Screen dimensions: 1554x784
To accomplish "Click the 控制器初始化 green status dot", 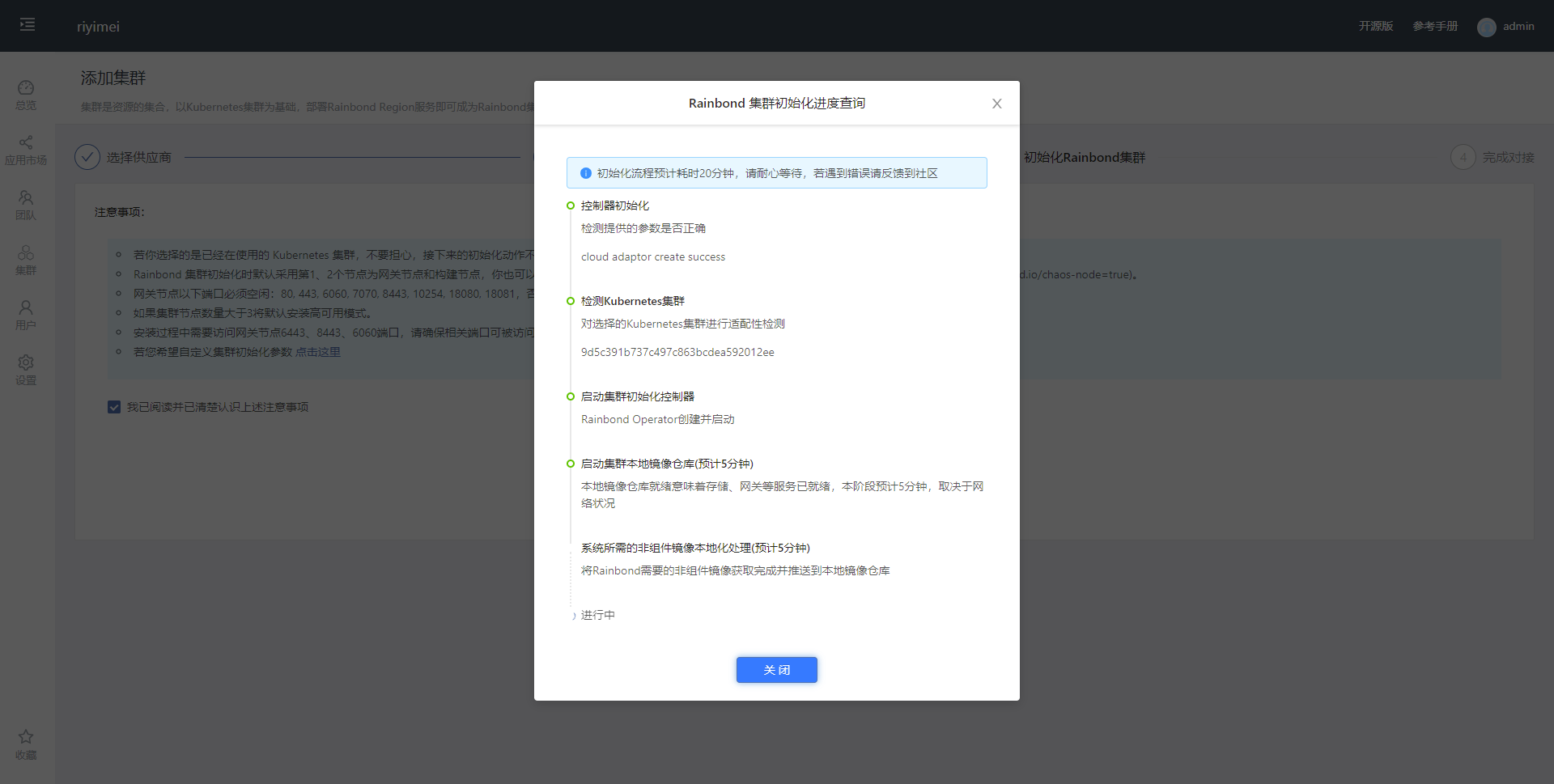I will [x=571, y=206].
